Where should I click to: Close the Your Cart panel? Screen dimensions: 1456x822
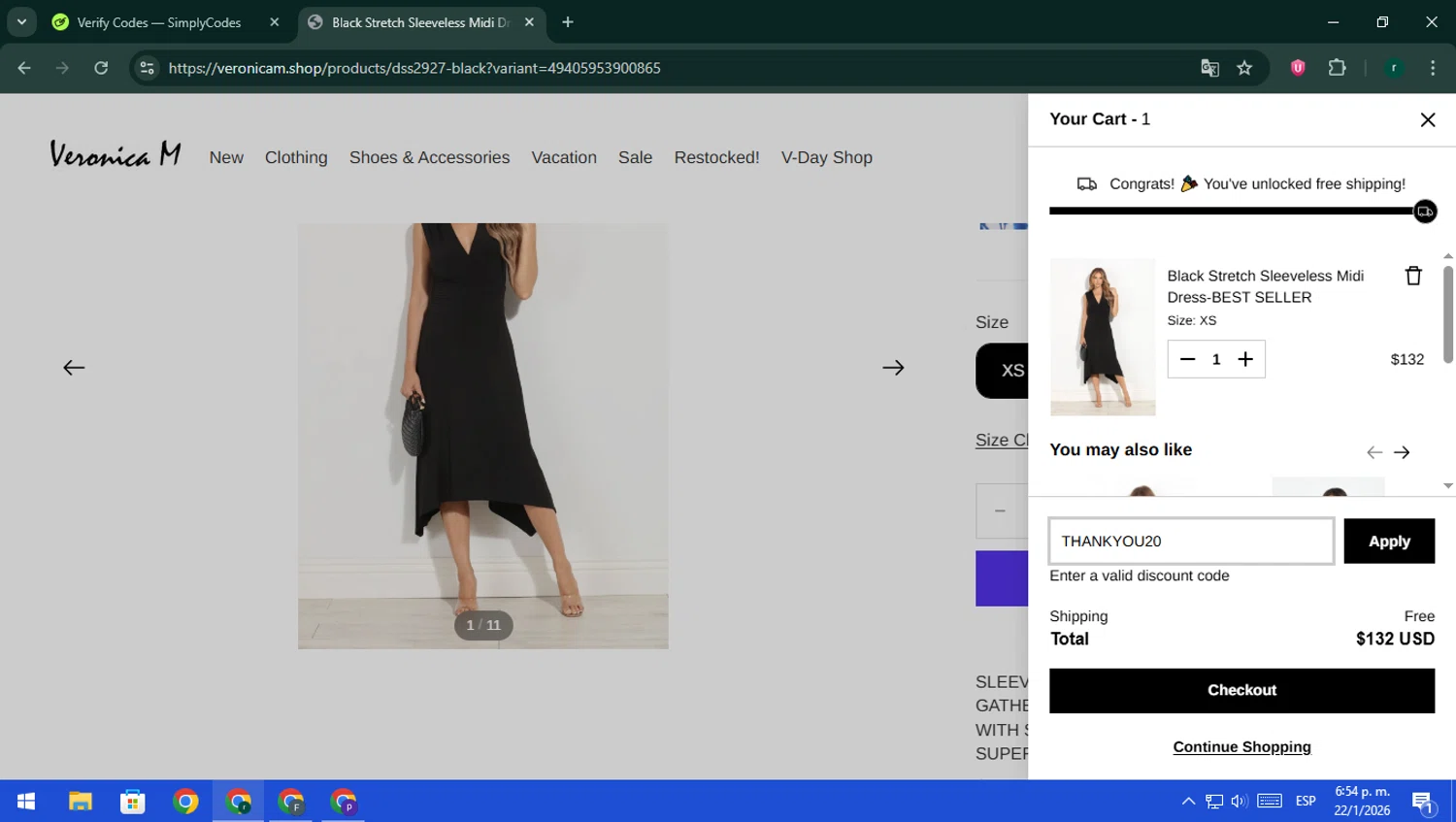click(1427, 119)
